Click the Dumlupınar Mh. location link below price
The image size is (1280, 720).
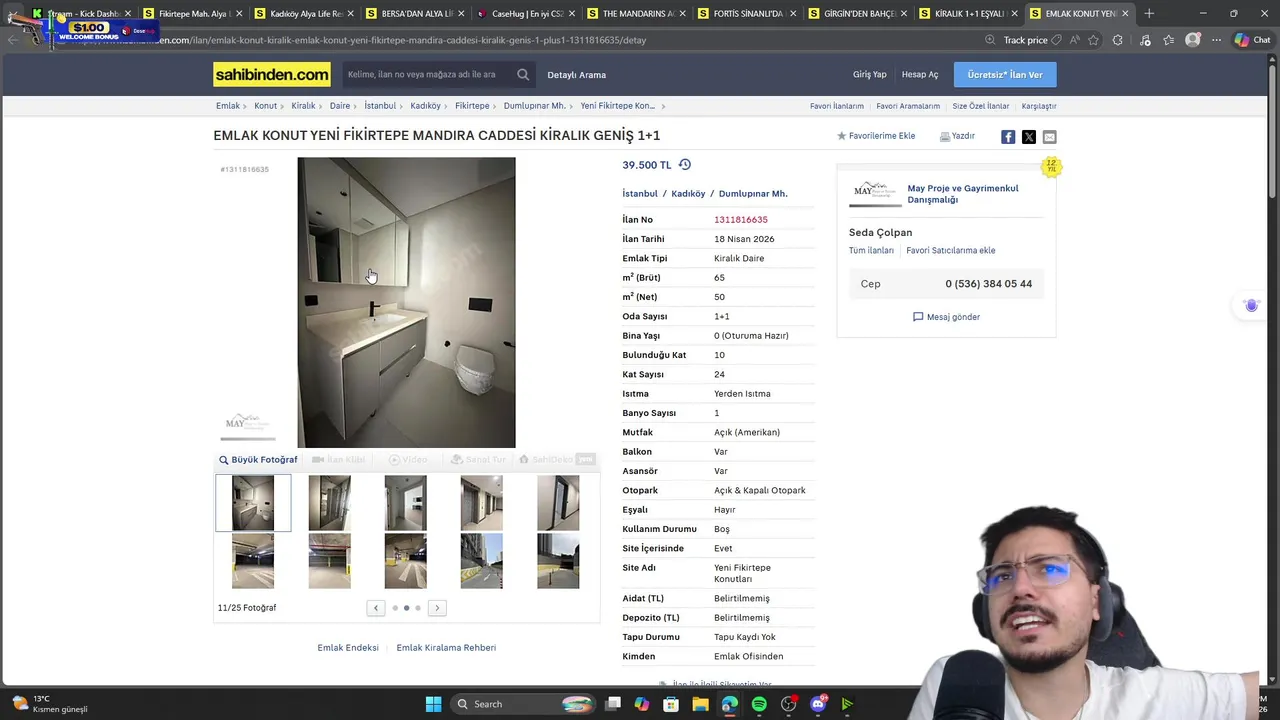[x=753, y=194]
